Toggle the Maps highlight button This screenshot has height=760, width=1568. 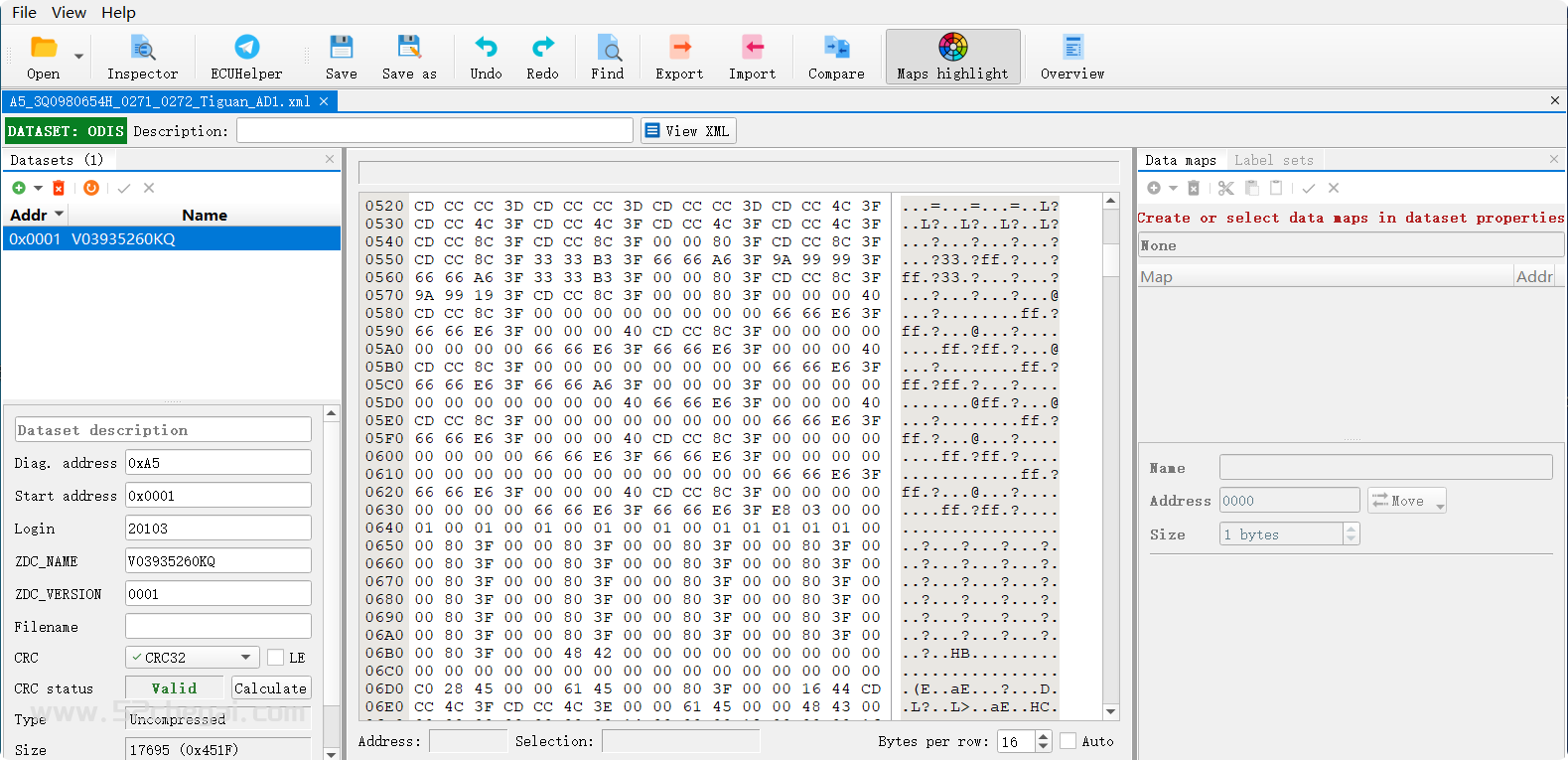(x=952, y=57)
